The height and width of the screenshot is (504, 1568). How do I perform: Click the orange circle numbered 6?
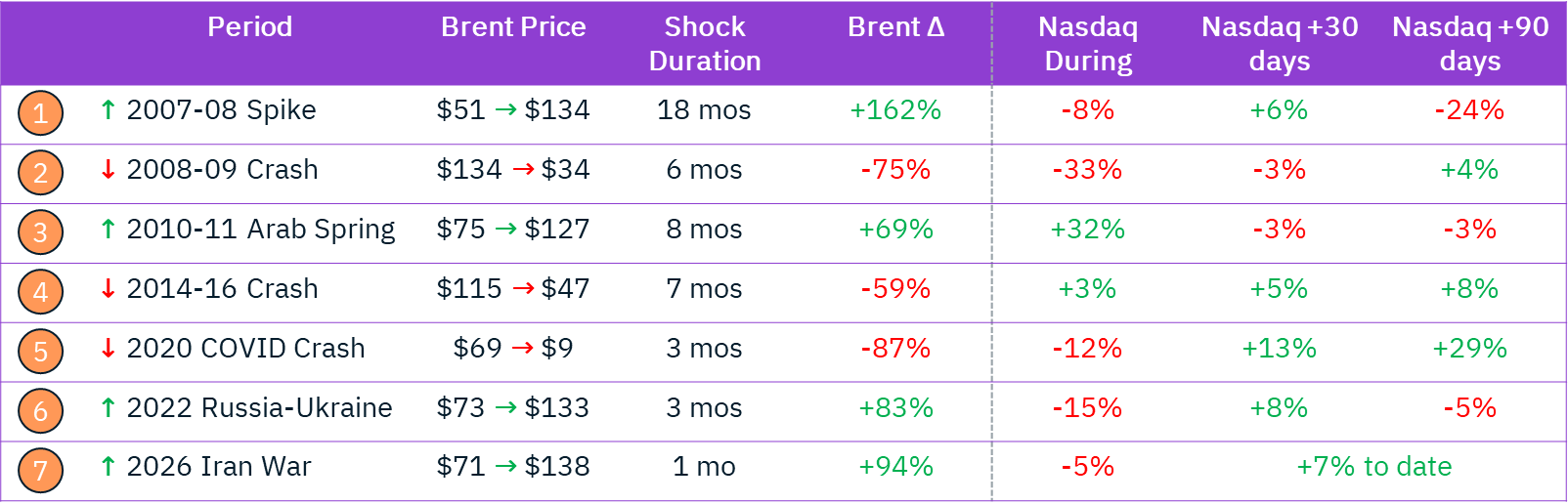point(40,411)
